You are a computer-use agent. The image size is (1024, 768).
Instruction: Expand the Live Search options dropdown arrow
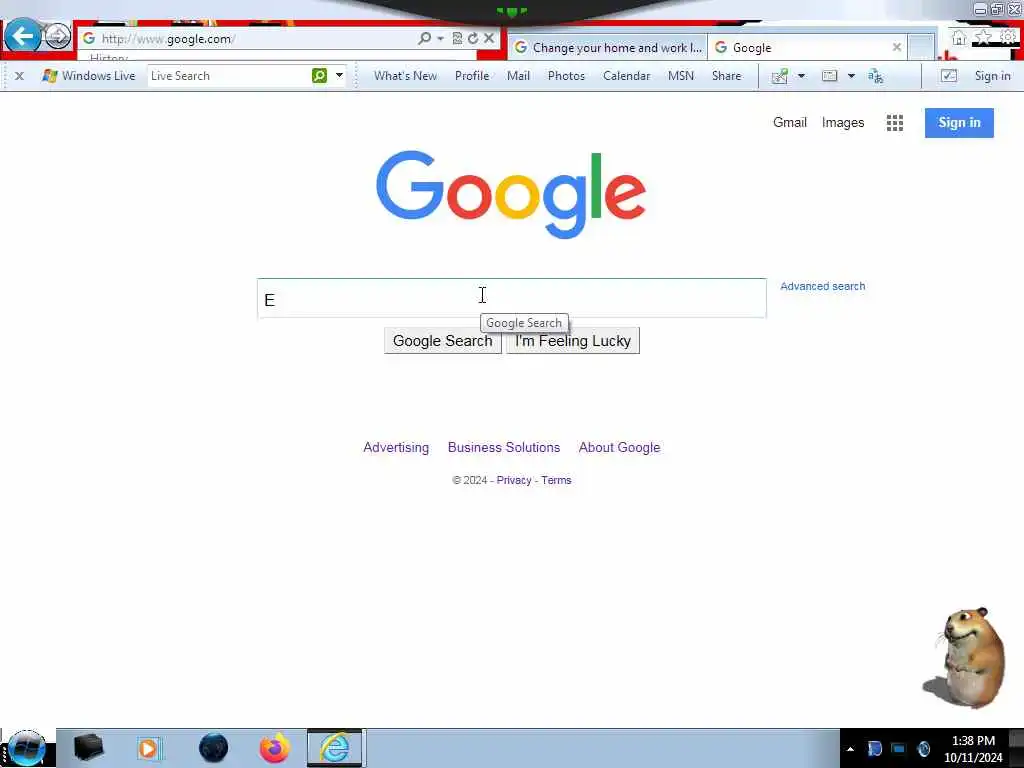[x=340, y=76]
